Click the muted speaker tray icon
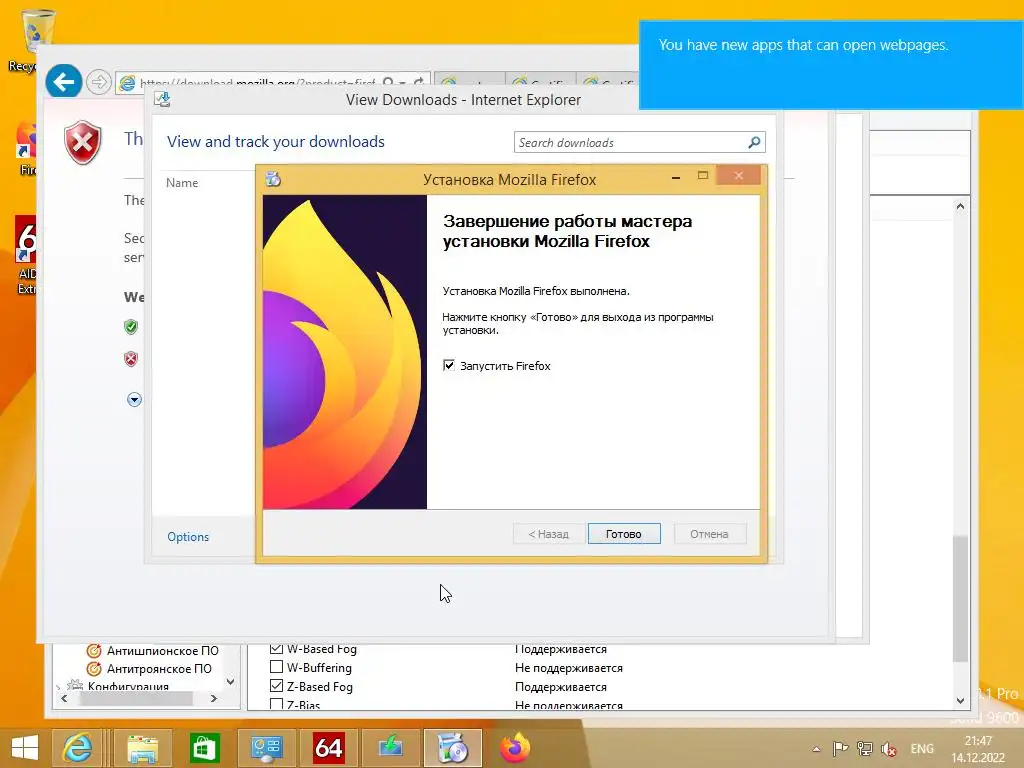The width and height of the screenshot is (1024, 768). (x=888, y=749)
